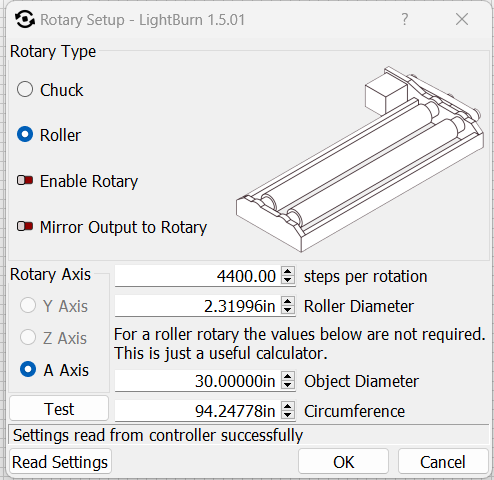Open the help question mark

coord(405,19)
